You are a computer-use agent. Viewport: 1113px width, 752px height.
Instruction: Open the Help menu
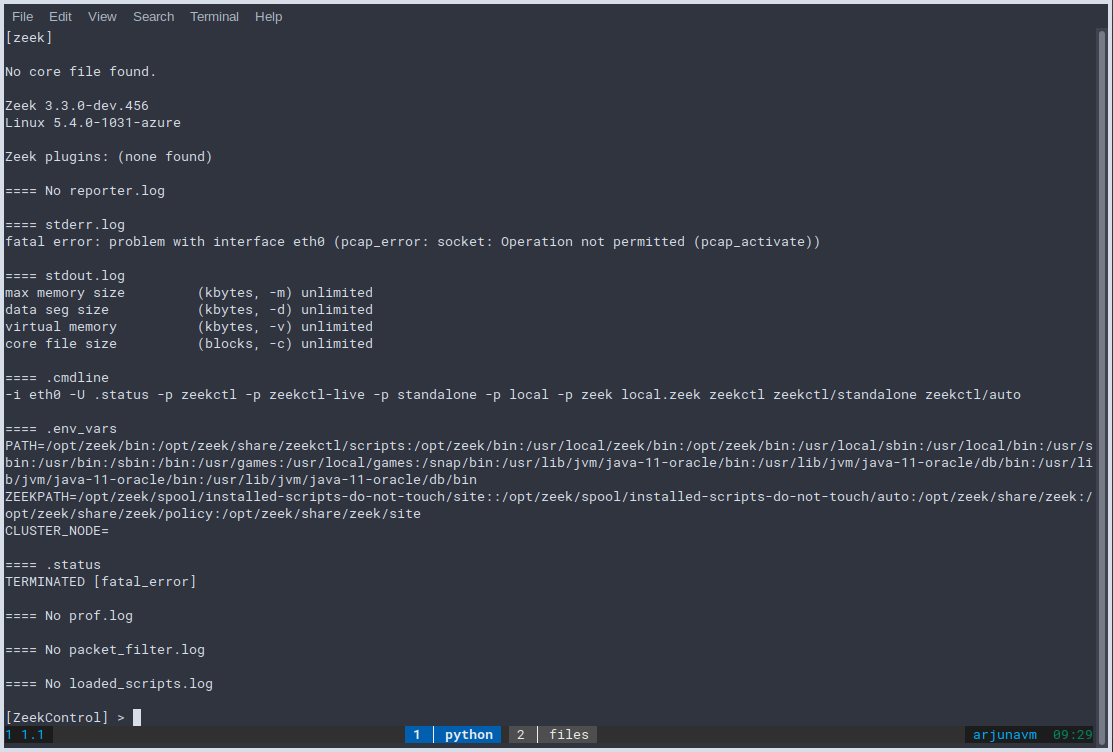click(268, 16)
